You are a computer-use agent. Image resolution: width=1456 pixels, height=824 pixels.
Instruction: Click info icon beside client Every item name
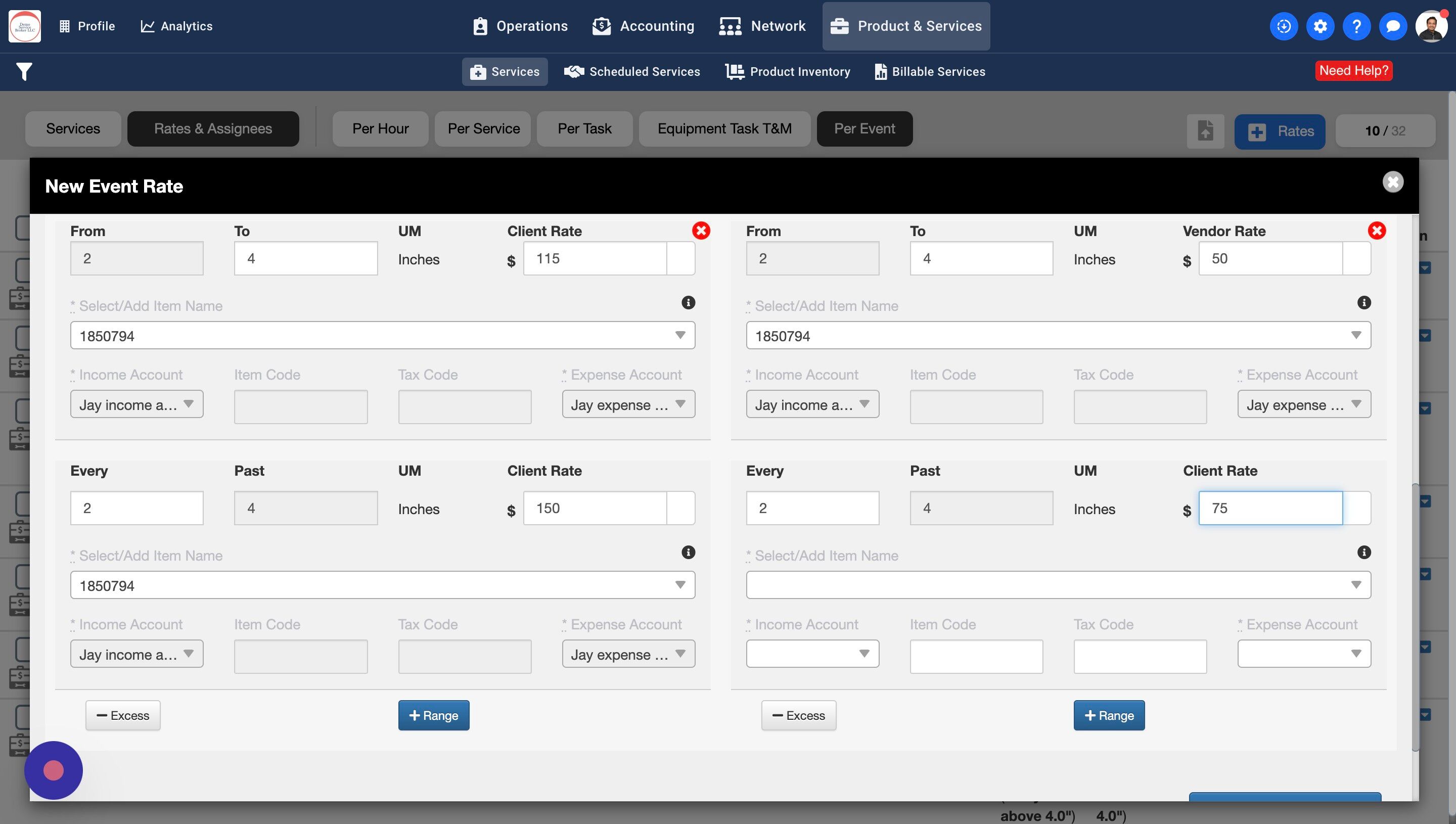pyautogui.click(x=688, y=553)
